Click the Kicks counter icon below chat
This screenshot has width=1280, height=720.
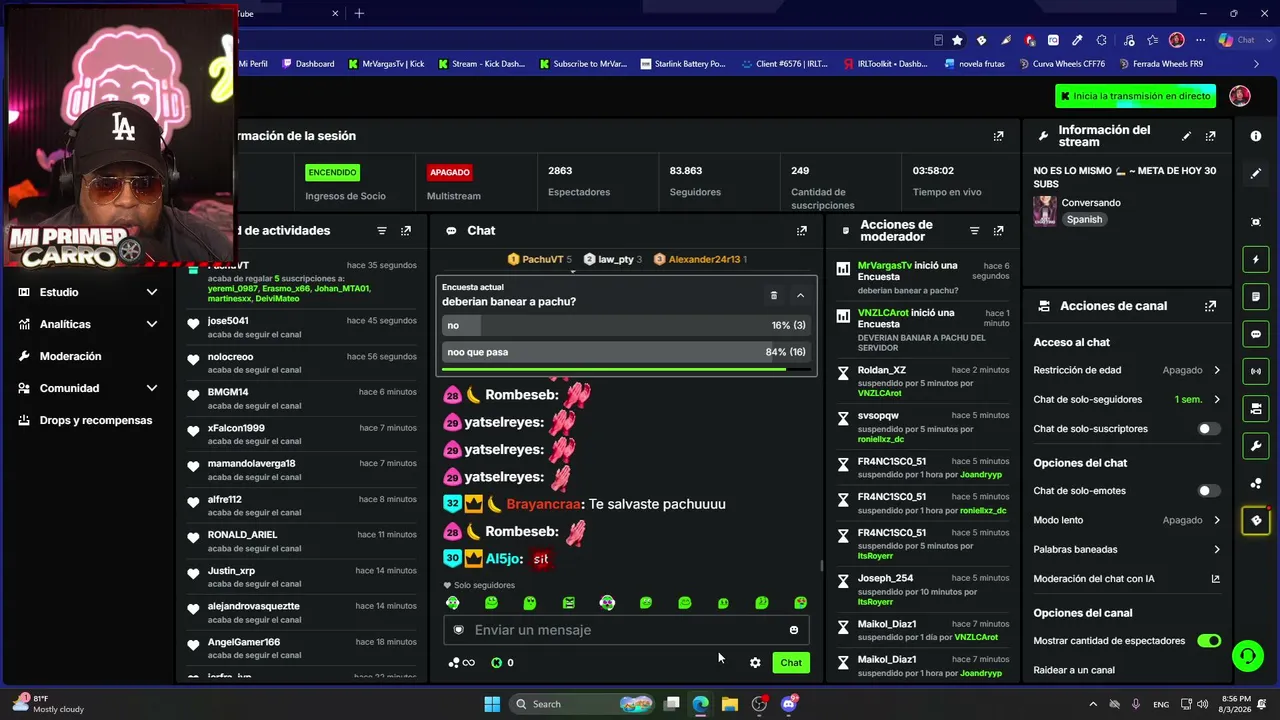[497, 663]
